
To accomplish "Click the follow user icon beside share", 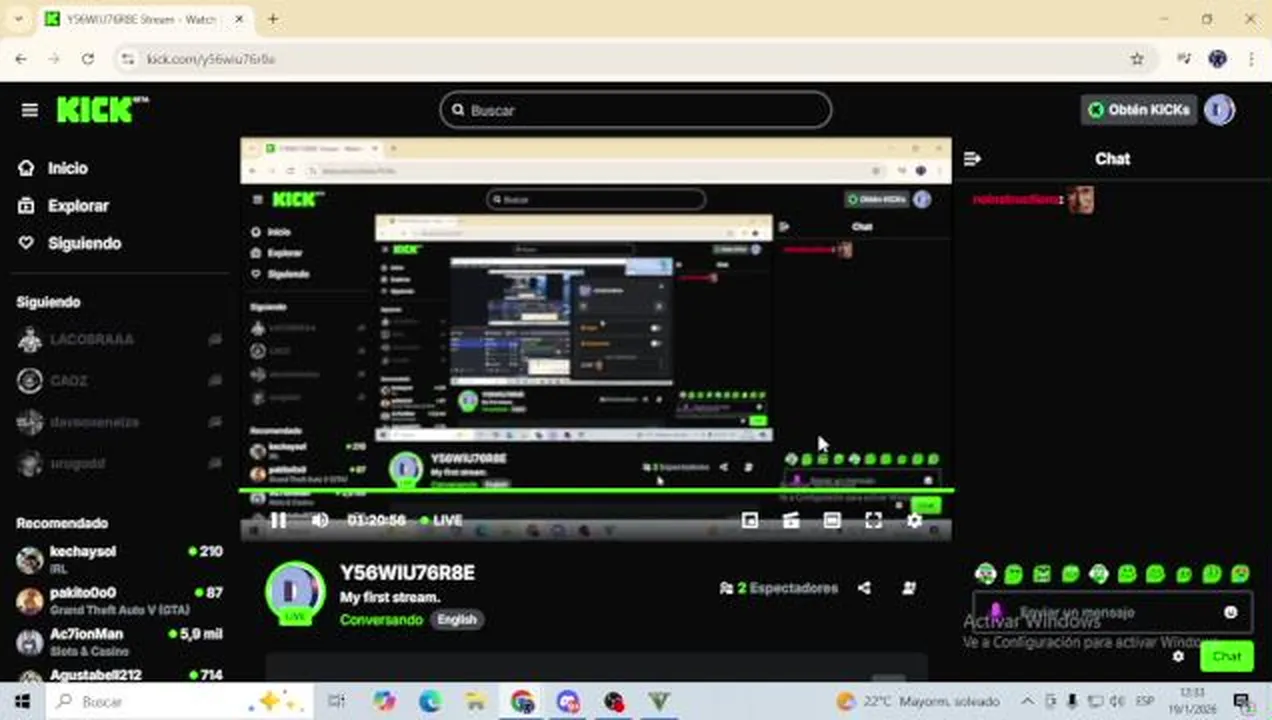I will [909, 588].
